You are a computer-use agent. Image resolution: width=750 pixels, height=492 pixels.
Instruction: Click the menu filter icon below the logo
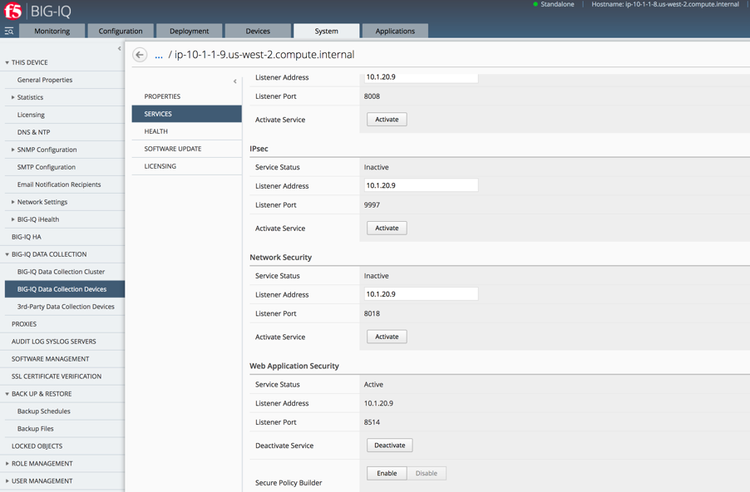[8, 31]
